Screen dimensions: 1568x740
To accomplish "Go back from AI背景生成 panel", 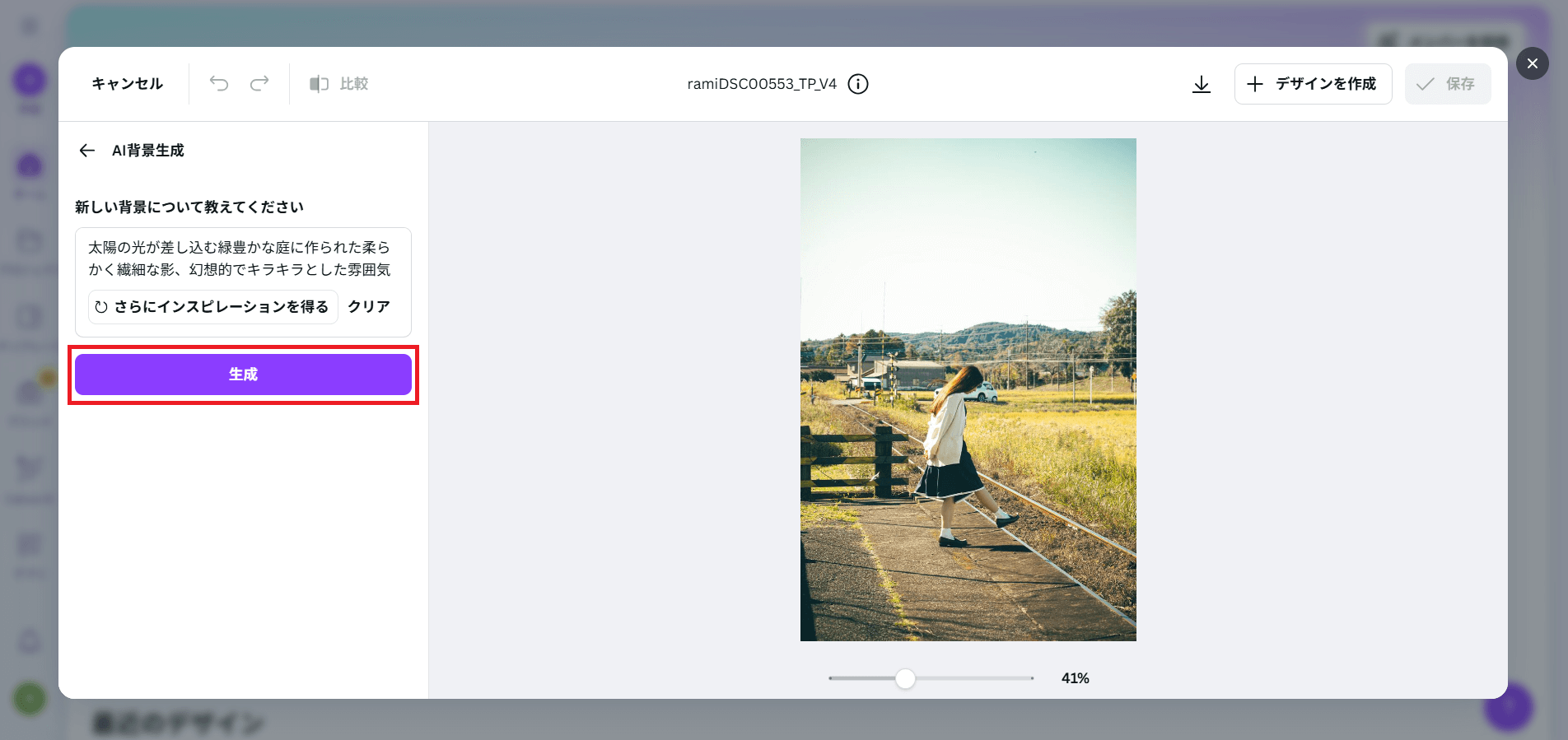I will tap(87, 151).
